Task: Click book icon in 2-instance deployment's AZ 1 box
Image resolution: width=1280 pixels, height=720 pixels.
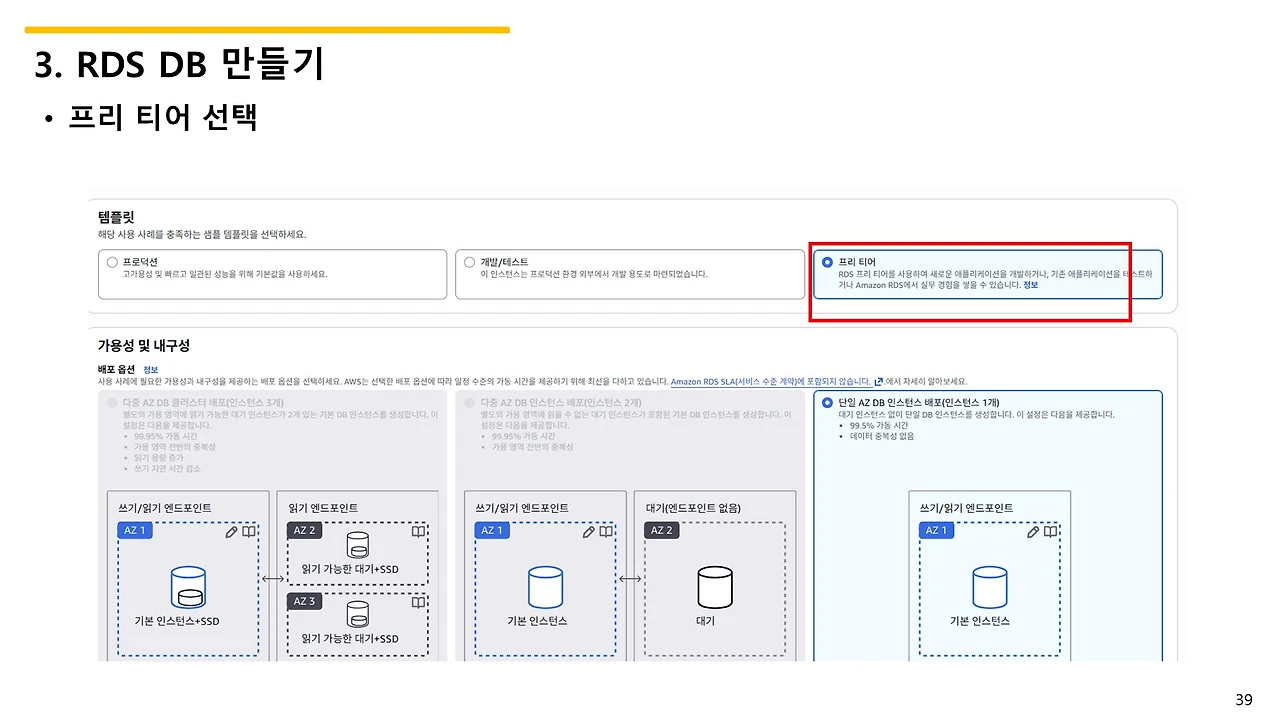Action: 606,532
